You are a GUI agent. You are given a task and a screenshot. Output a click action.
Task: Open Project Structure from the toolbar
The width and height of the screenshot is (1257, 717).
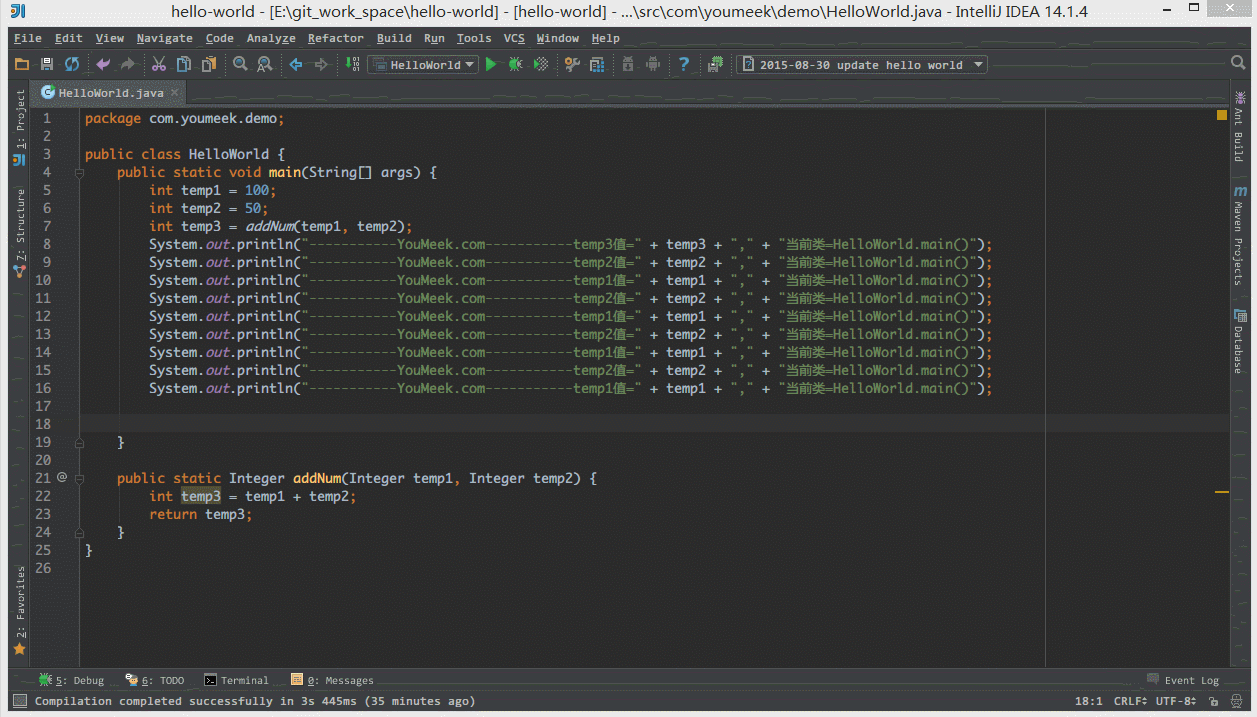(597, 63)
